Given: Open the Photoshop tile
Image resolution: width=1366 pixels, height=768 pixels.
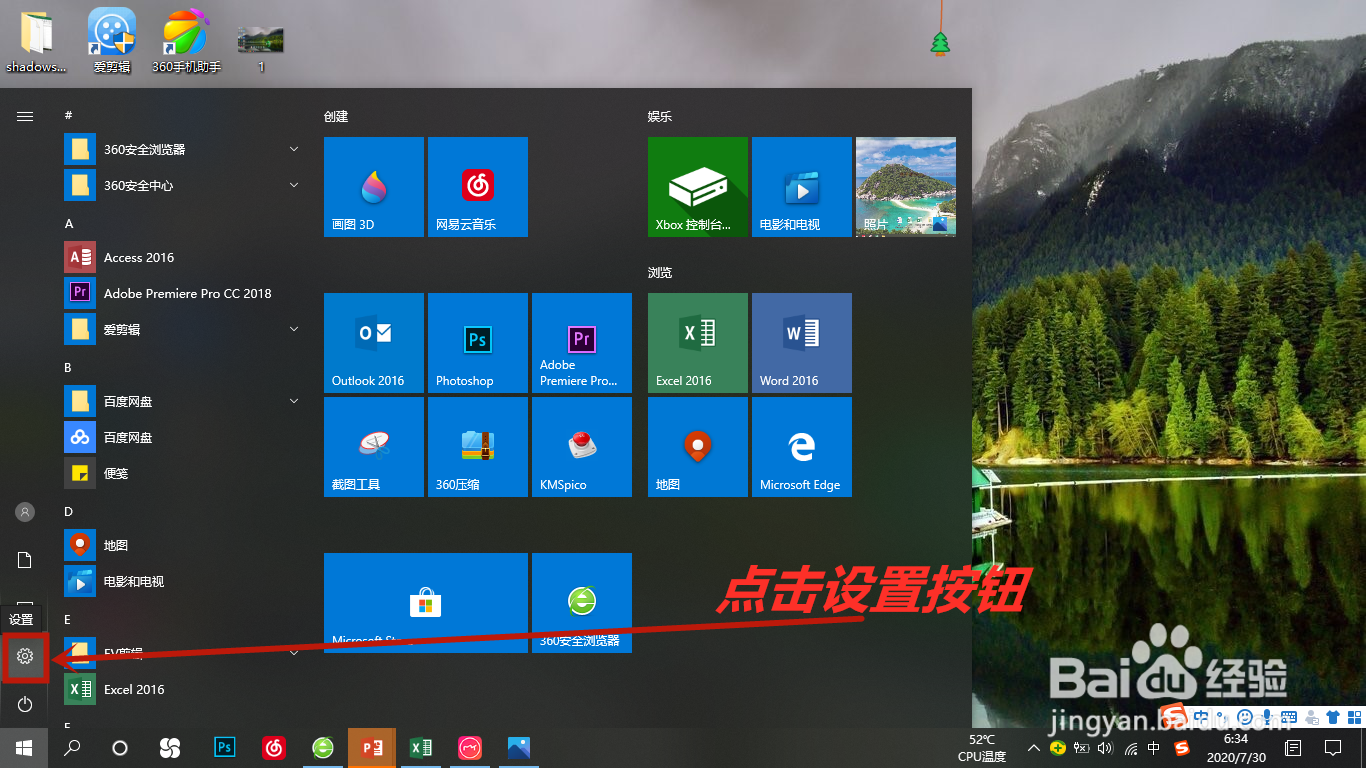Looking at the screenshot, I should coord(477,343).
